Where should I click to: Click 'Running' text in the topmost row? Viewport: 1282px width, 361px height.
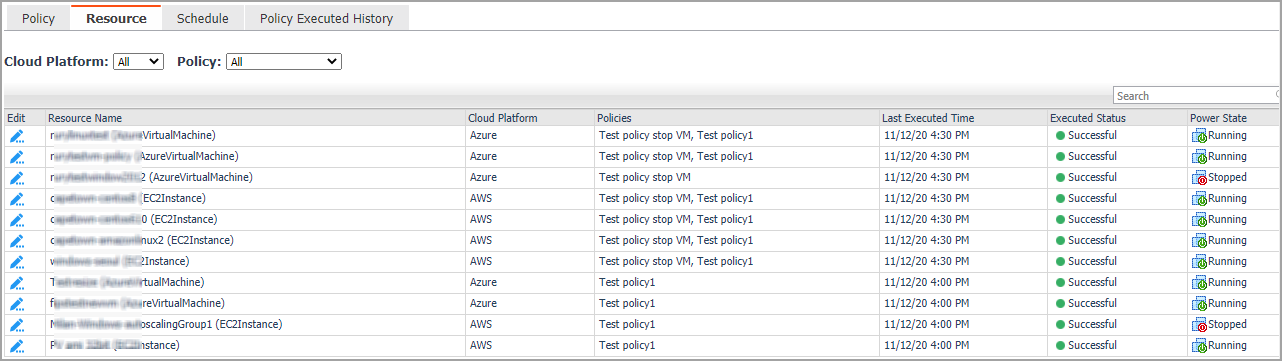pyautogui.click(x=1228, y=136)
